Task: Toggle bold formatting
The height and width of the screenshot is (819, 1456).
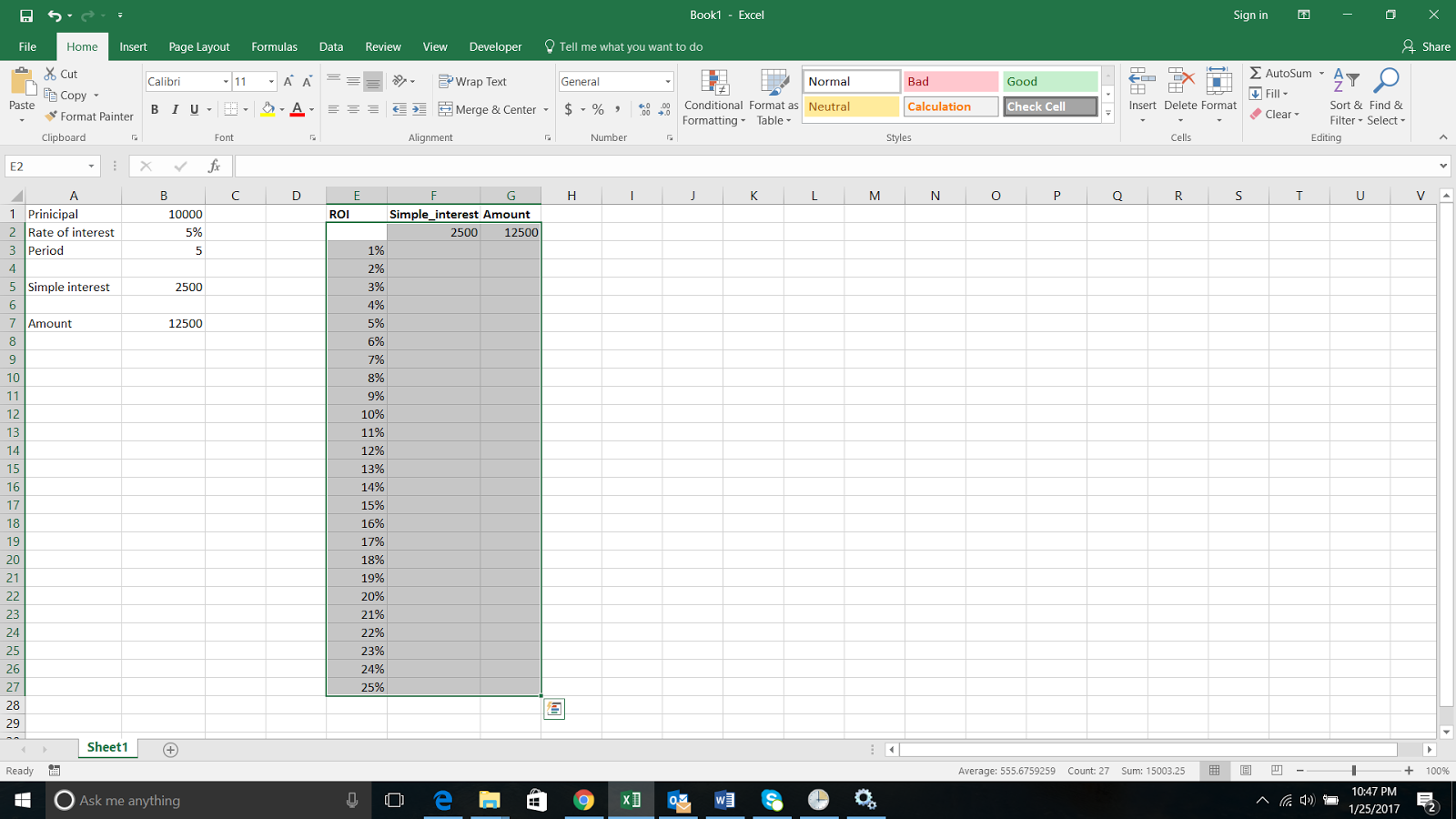Action: coord(154,109)
